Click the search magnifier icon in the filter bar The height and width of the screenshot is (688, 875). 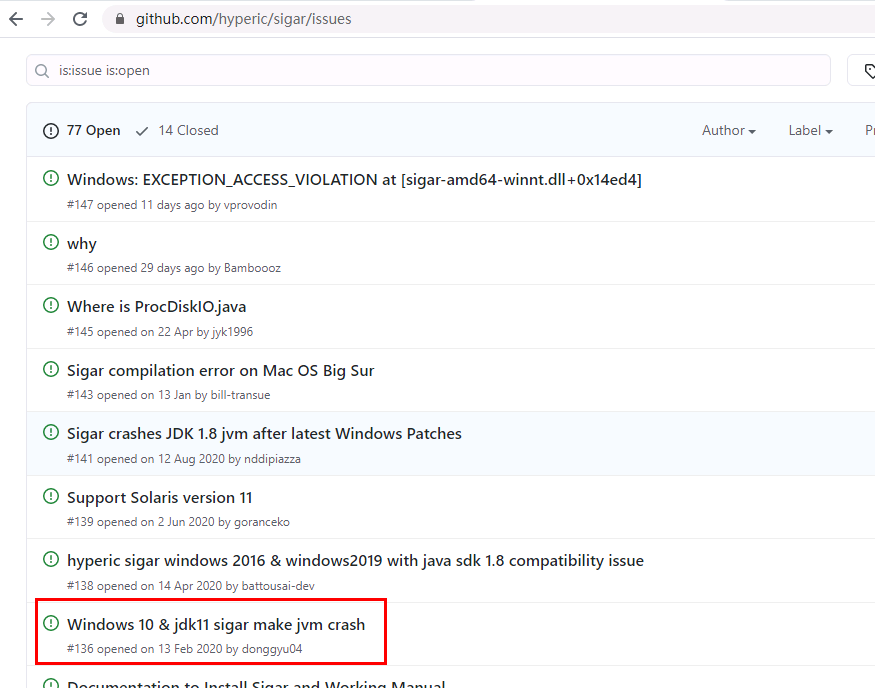[x=41, y=70]
